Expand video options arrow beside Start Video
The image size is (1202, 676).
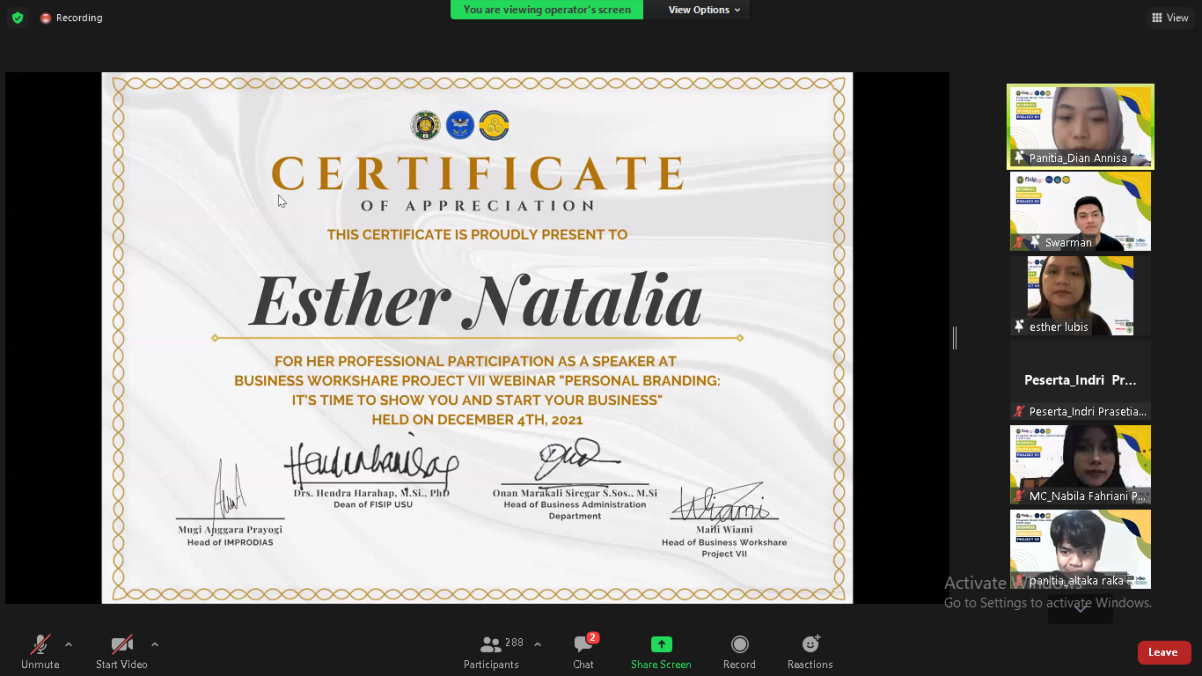point(154,644)
